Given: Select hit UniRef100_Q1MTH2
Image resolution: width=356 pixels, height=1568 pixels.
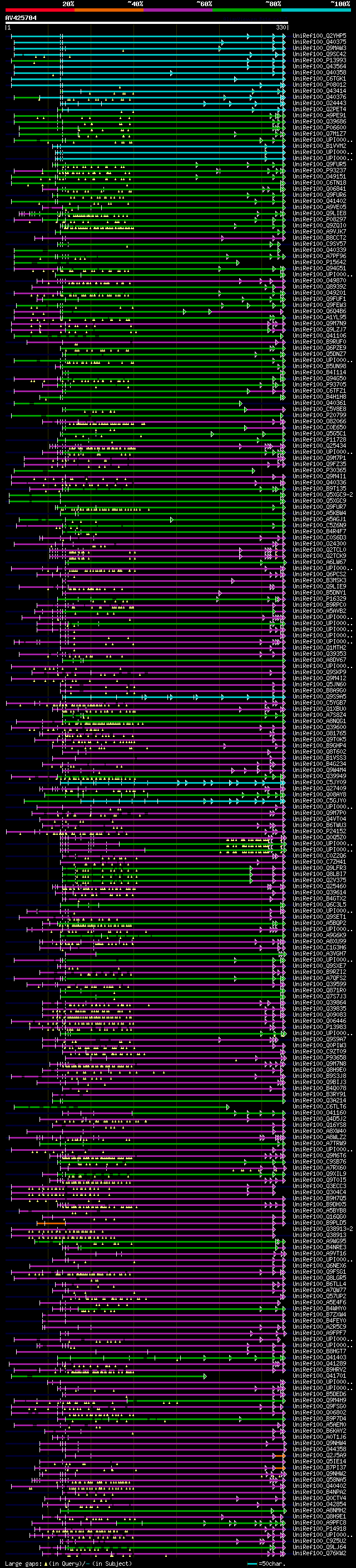Looking at the screenshot, I should [x=319, y=647].
